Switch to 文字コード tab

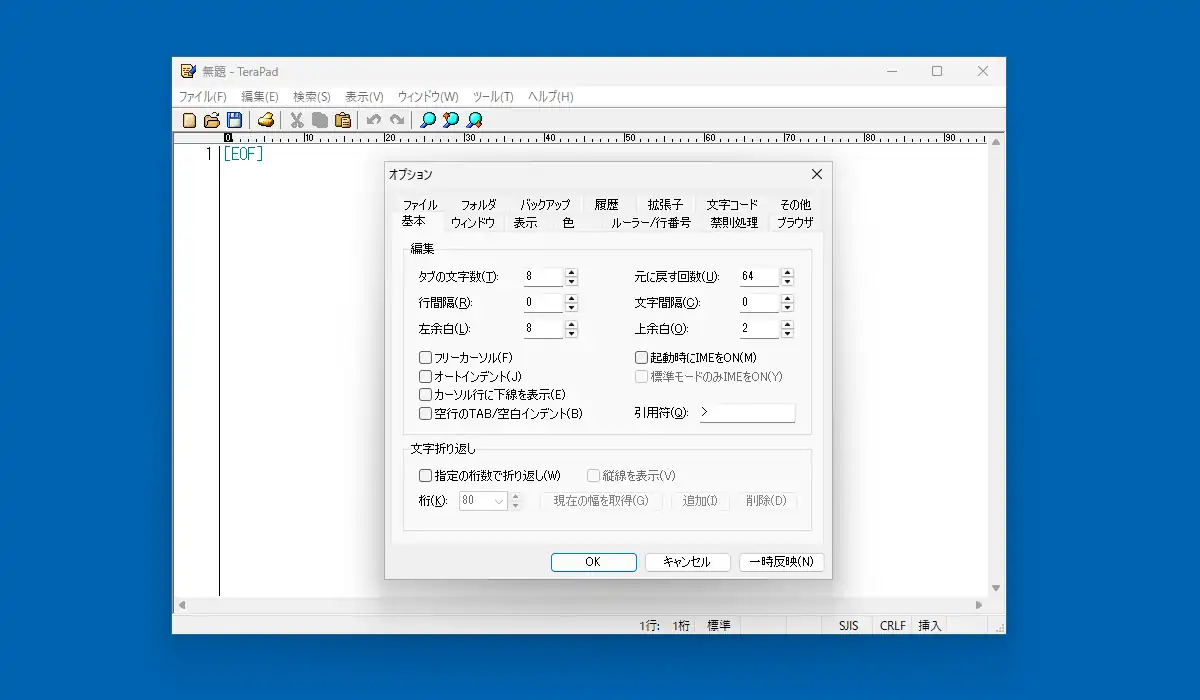[732, 205]
